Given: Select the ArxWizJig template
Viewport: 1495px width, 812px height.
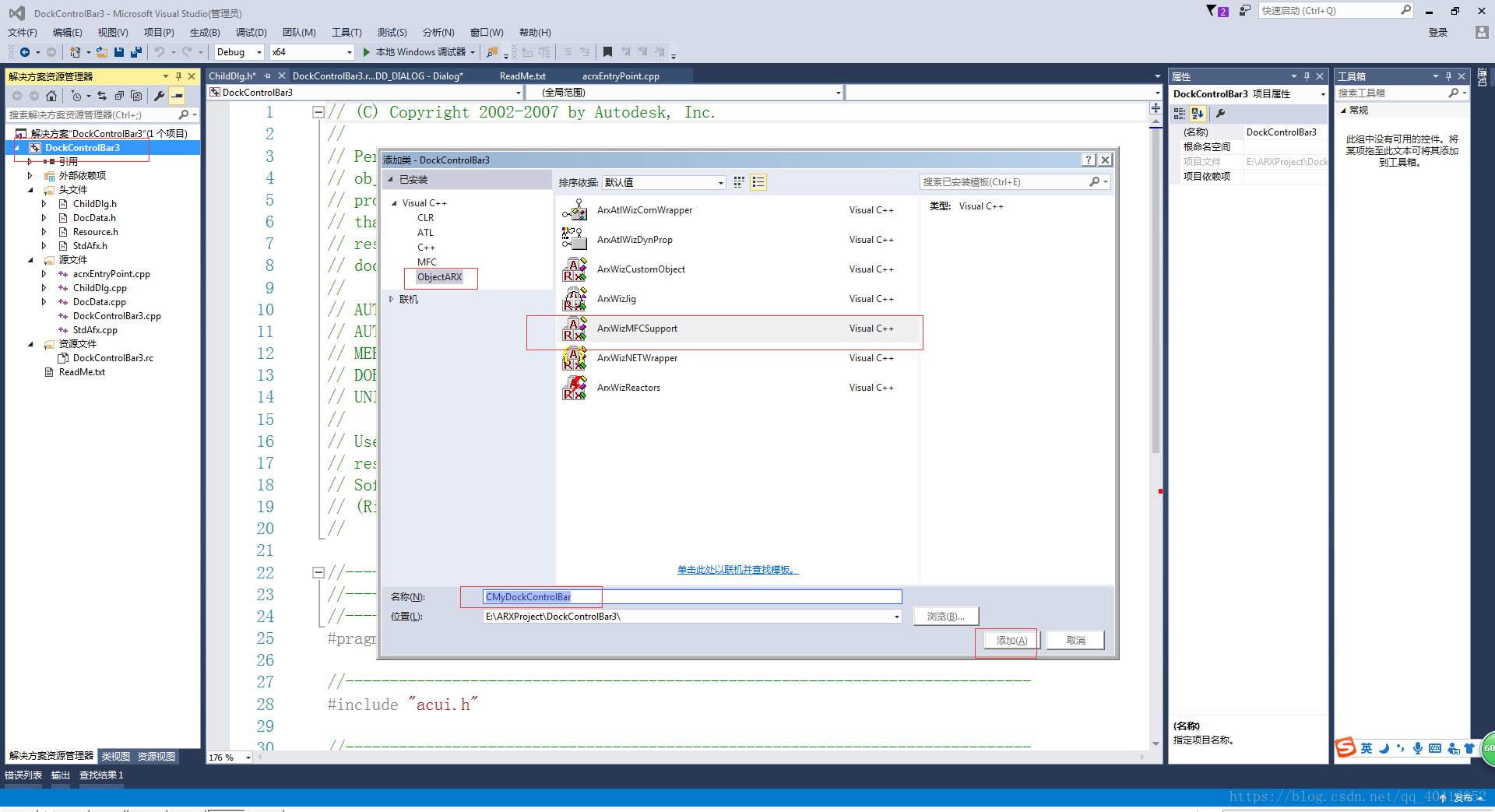Looking at the screenshot, I should pos(739,299).
